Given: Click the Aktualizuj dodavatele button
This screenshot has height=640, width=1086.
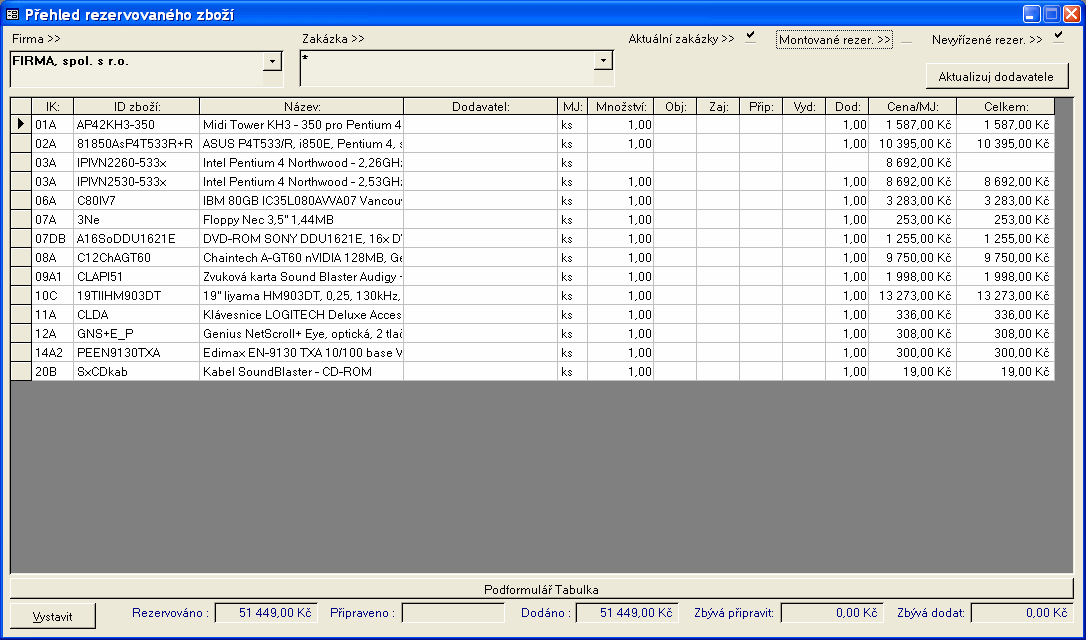Looking at the screenshot, I should (995, 77).
